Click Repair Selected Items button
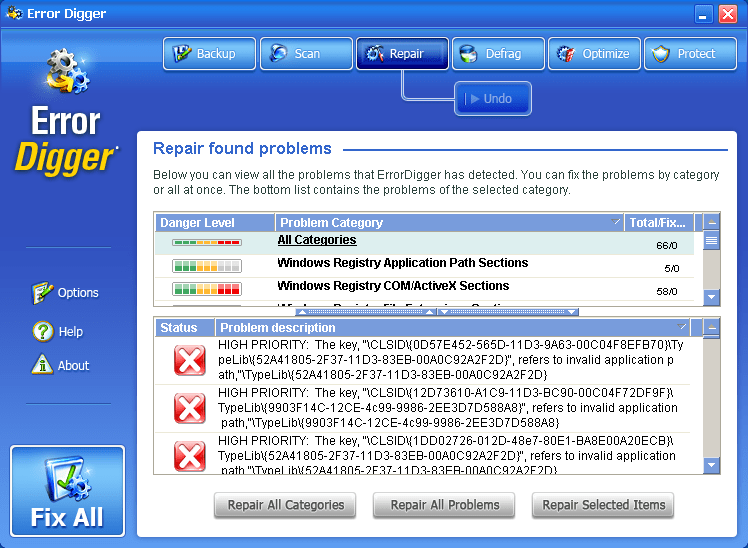This screenshot has height=548, width=748. [603, 505]
